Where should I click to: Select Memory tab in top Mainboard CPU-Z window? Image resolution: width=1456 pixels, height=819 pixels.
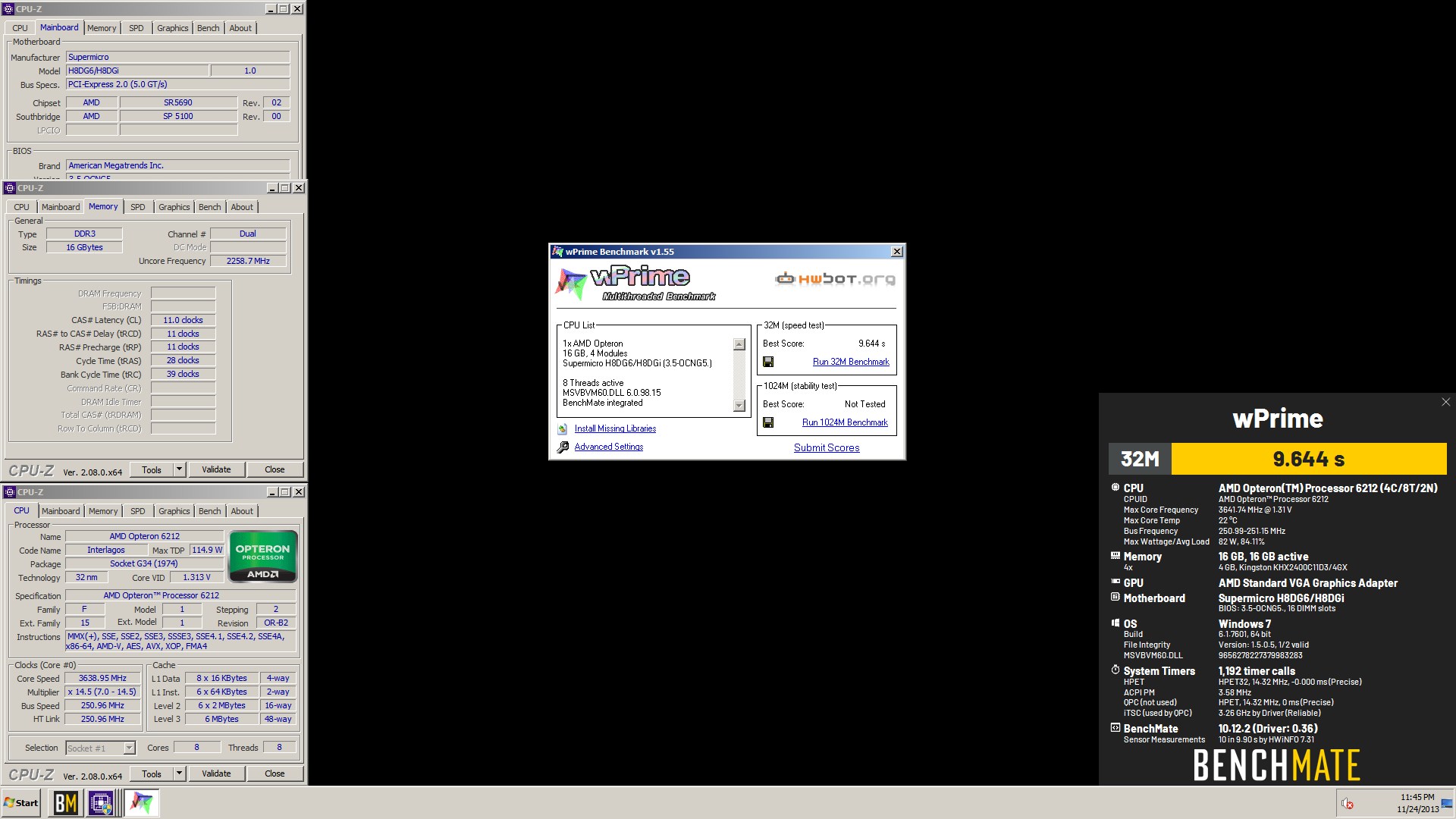(102, 28)
